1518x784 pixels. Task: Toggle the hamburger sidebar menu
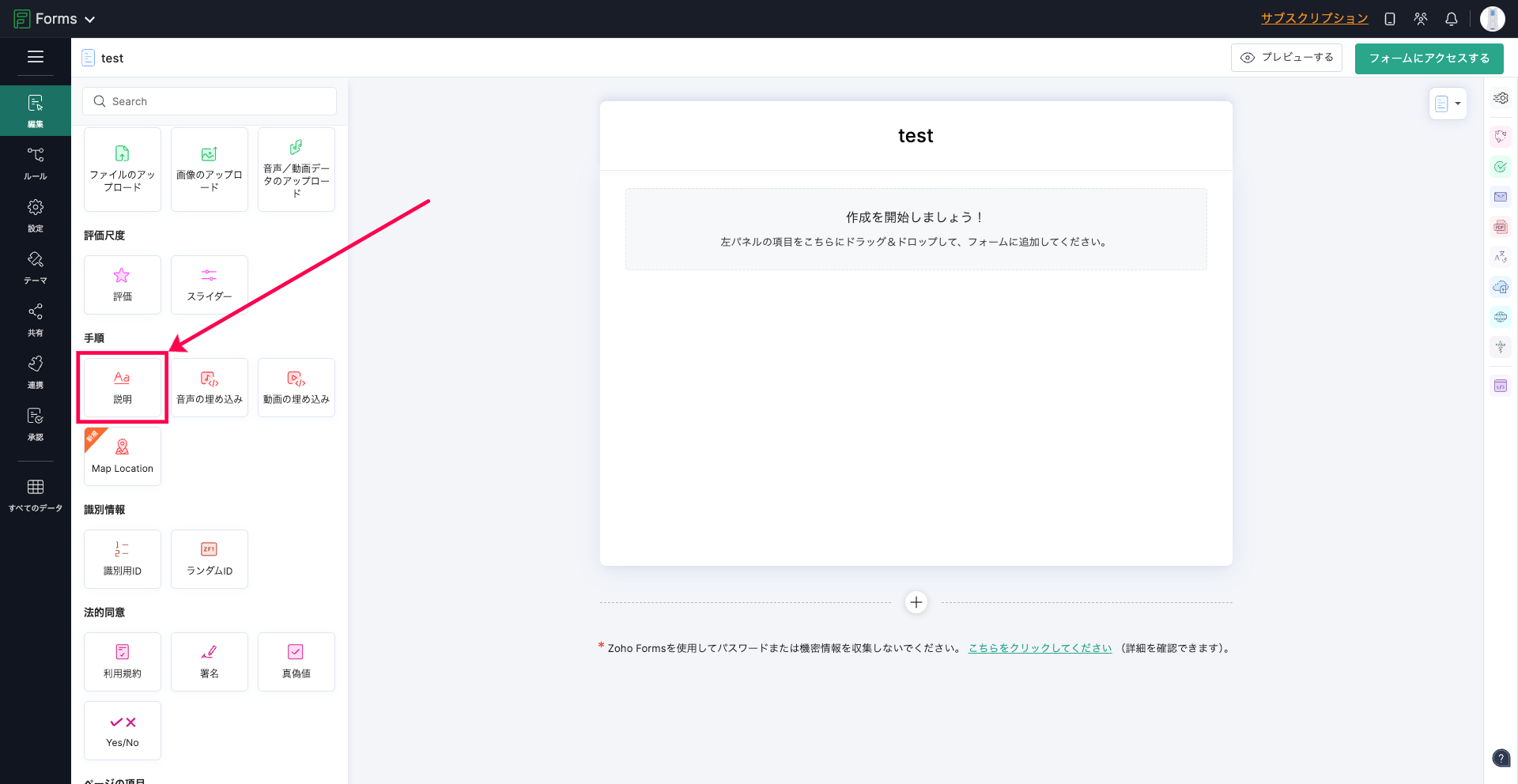point(36,57)
